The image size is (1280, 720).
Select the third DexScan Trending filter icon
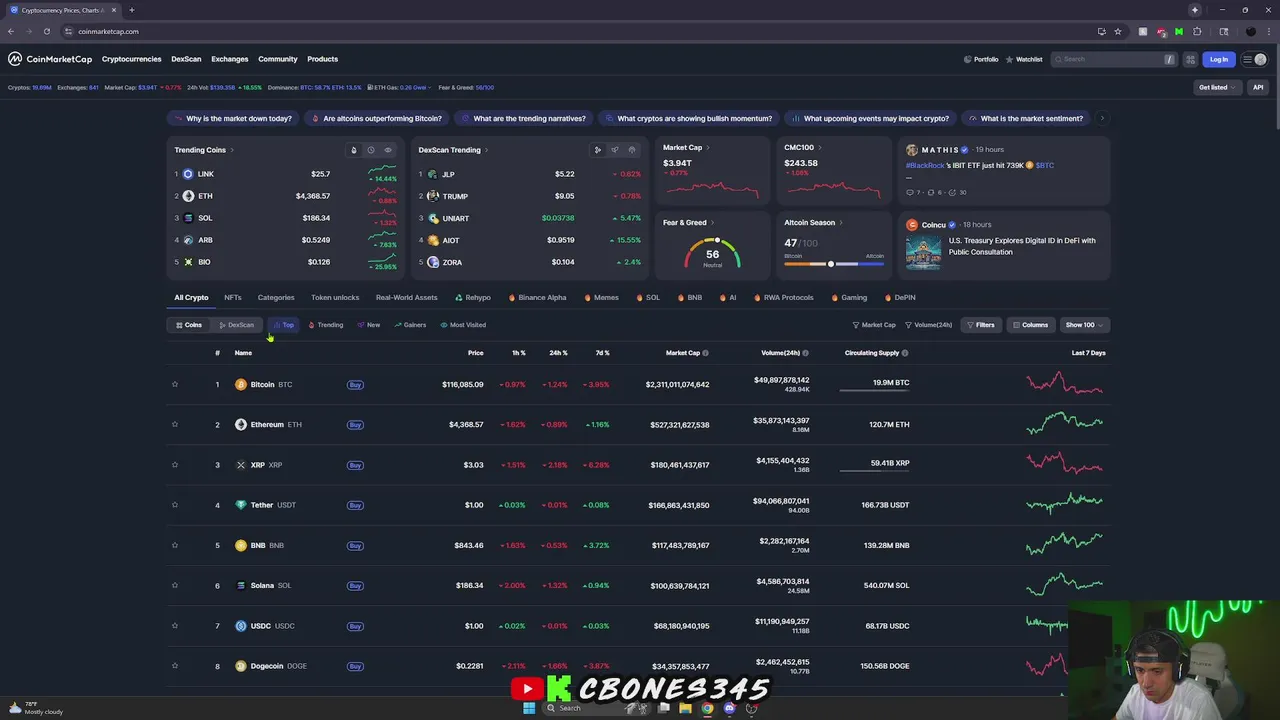[631, 150]
